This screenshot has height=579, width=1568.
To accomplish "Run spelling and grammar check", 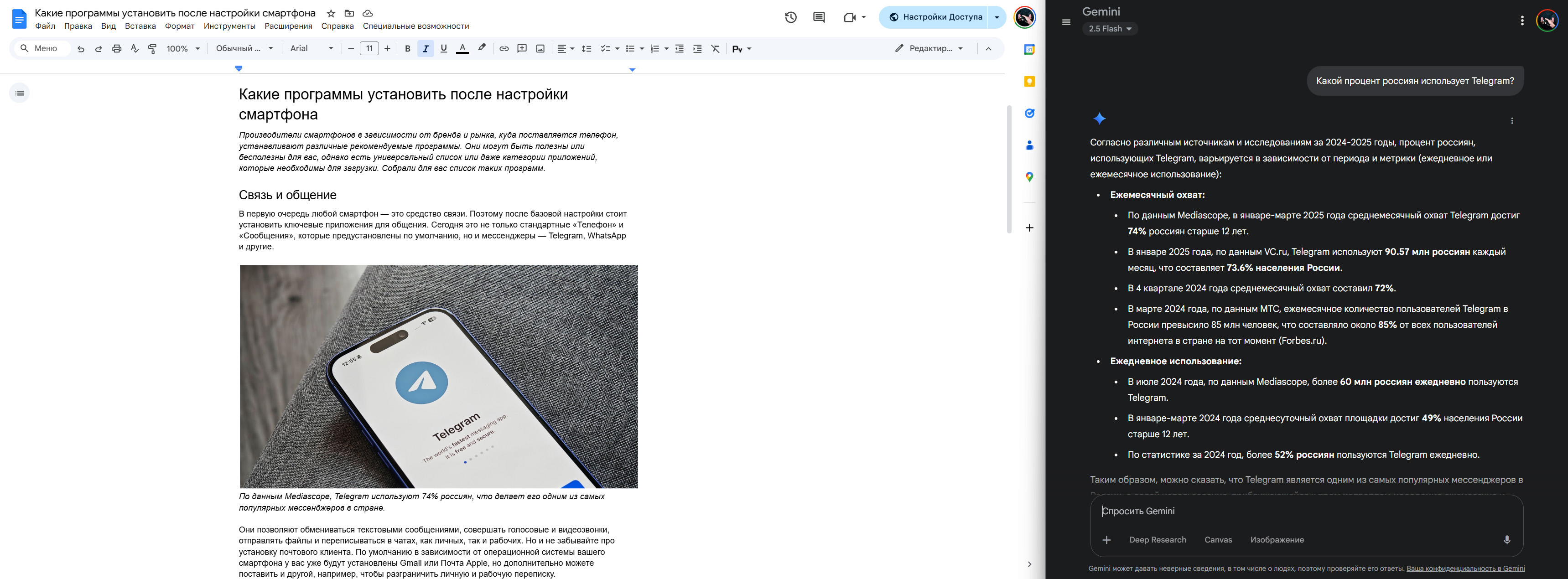I will pyautogui.click(x=135, y=49).
